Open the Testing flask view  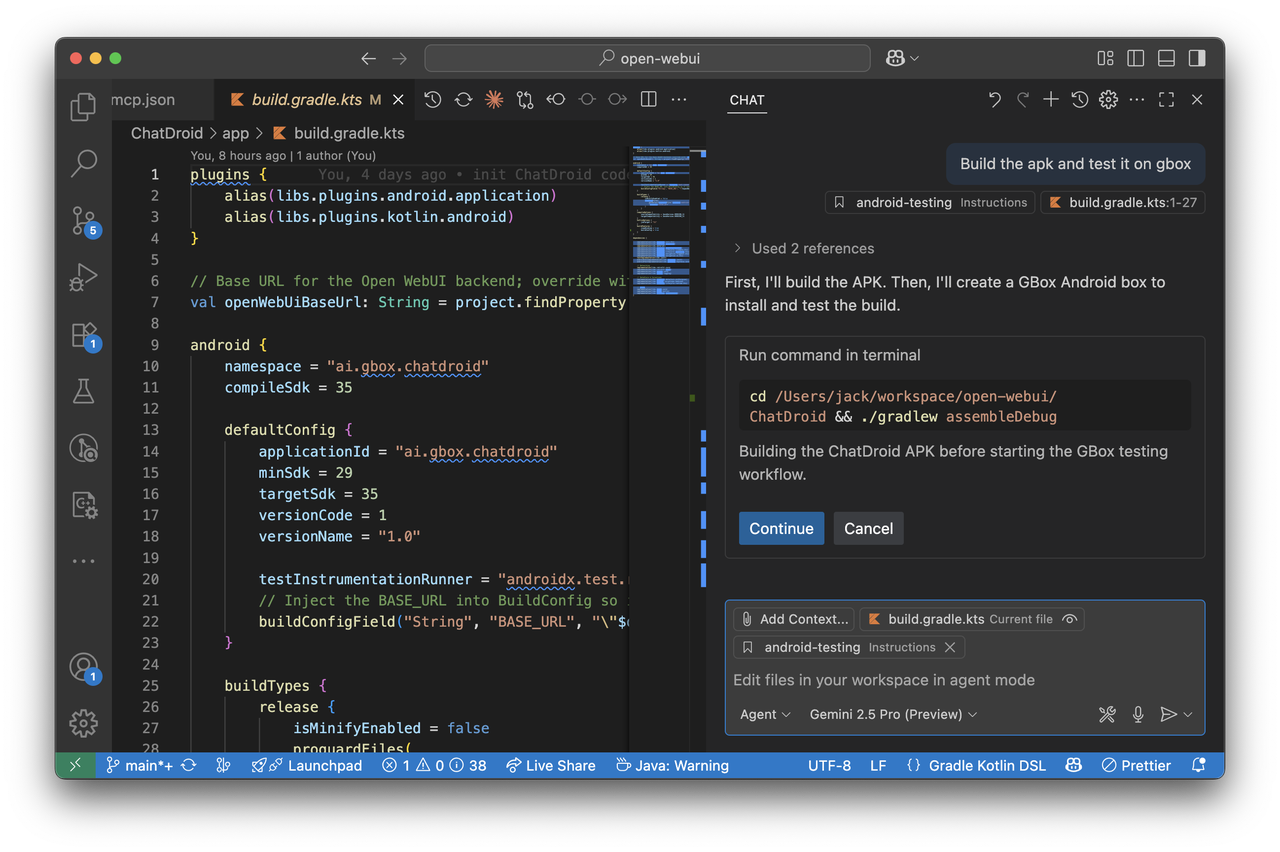[83, 392]
